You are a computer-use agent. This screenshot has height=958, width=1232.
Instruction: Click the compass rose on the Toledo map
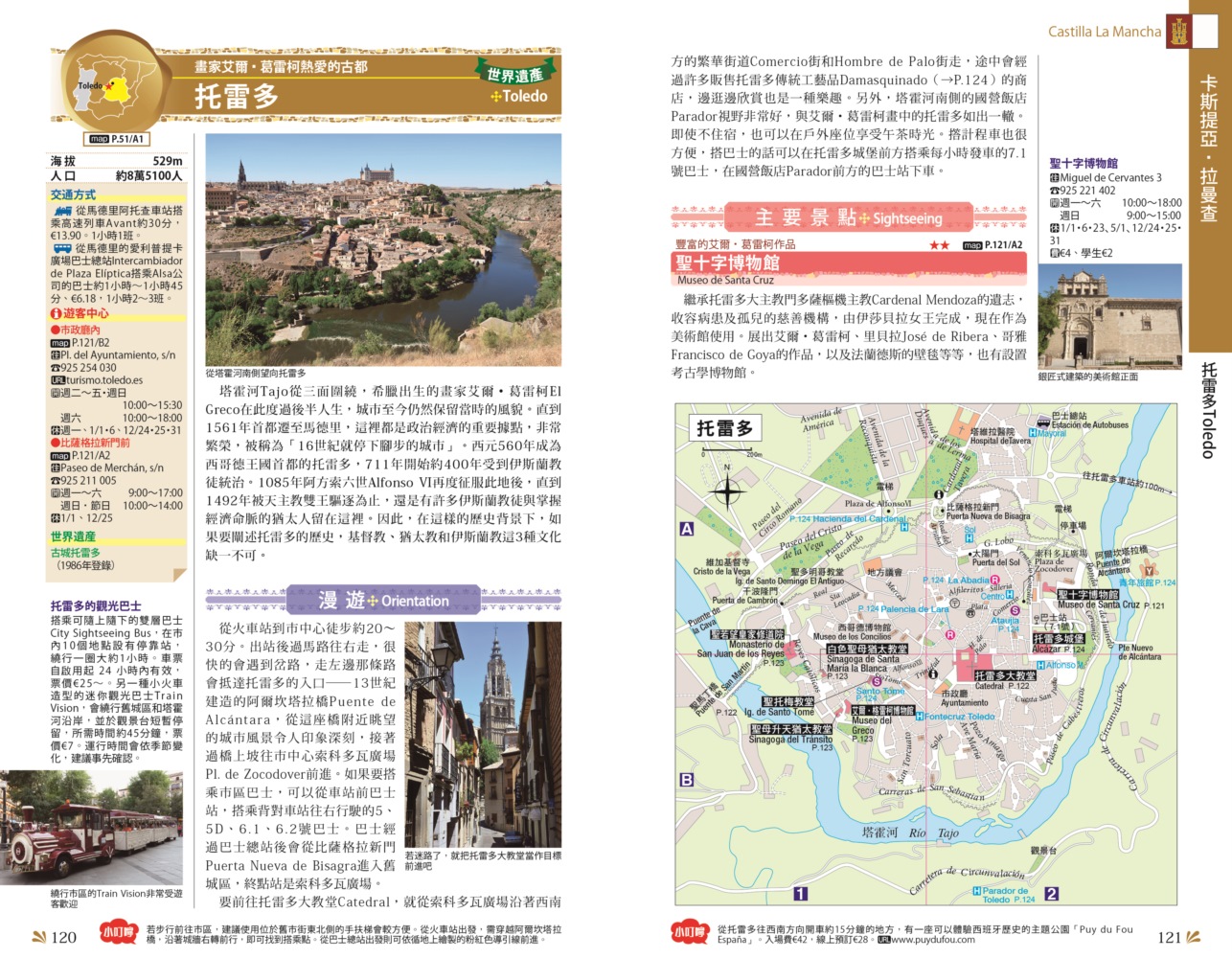(727, 491)
